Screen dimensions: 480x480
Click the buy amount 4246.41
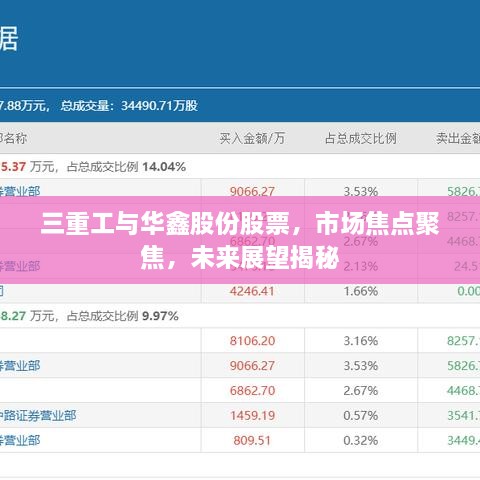(x=252, y=291)
